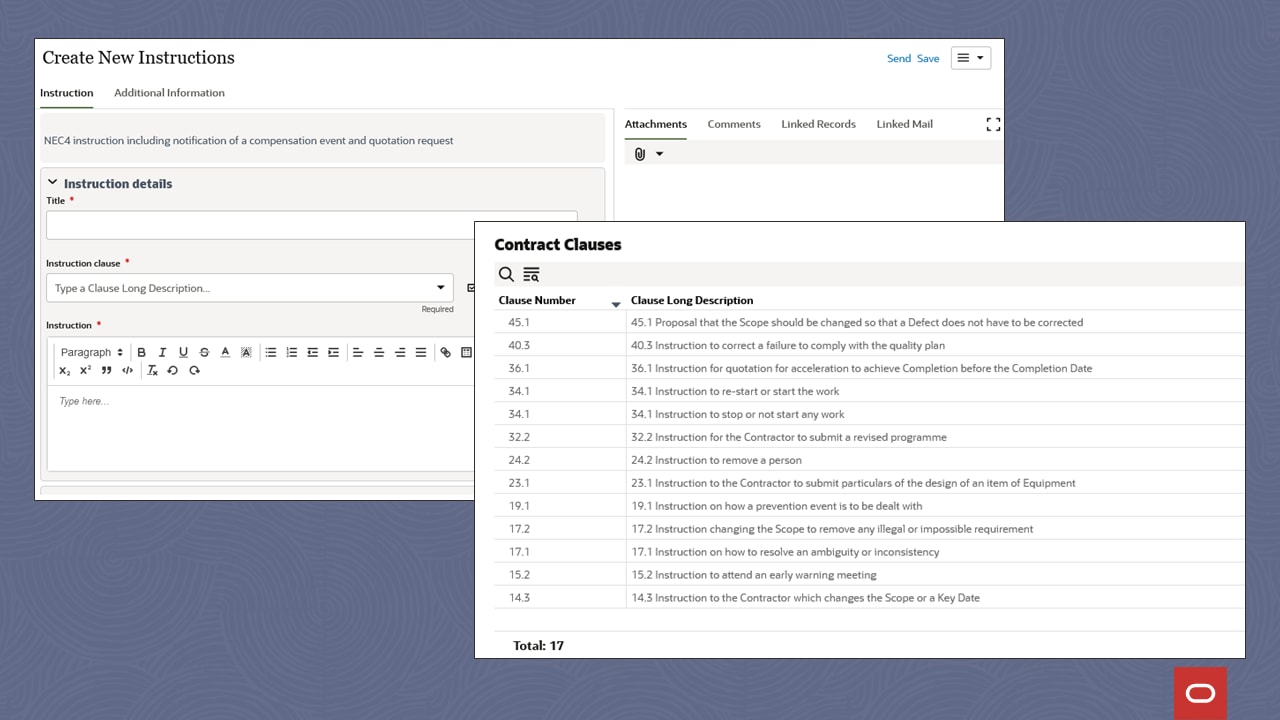1280x720 pixels.
Task: Click the strikethrough formatting icon
Action: pyautogui.click(x=204, y=352)
